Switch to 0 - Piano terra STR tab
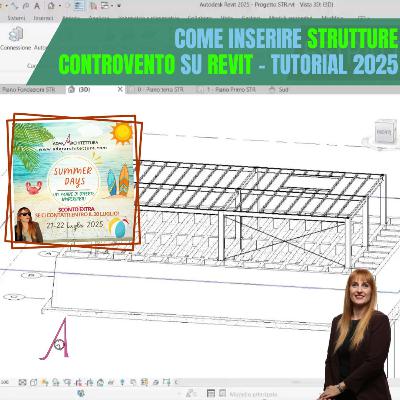 [x=160, y=90]
